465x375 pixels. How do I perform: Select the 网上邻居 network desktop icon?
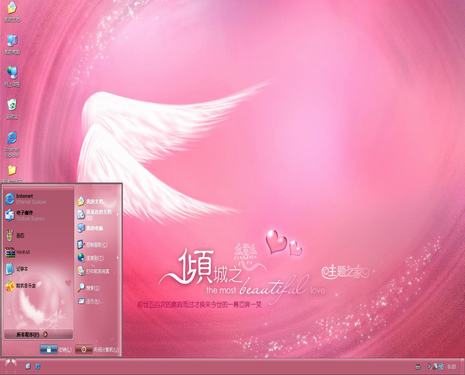12,77
